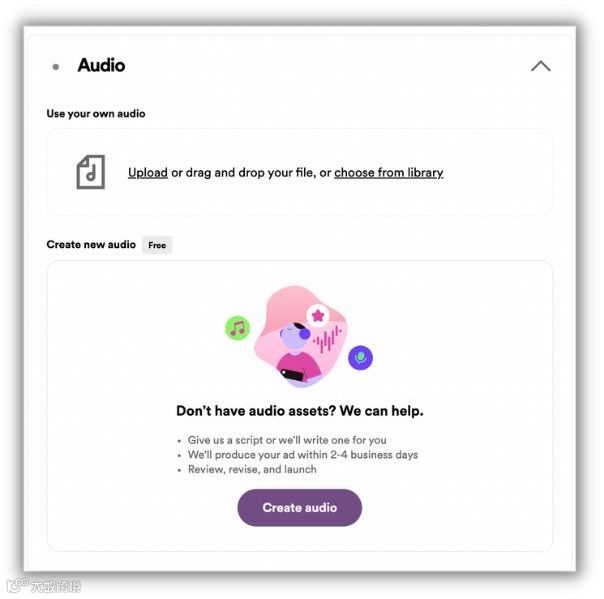Click the purple microphone circle icon
Image resolution: width=604 pixels, height=599 pixels.
point(360,357)
